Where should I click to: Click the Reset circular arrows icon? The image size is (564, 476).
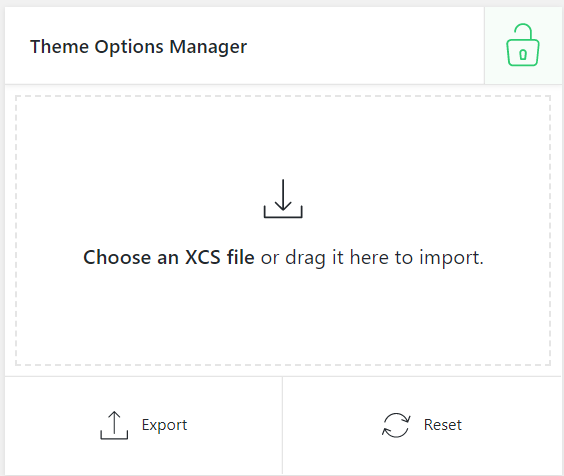pos(396,425)
